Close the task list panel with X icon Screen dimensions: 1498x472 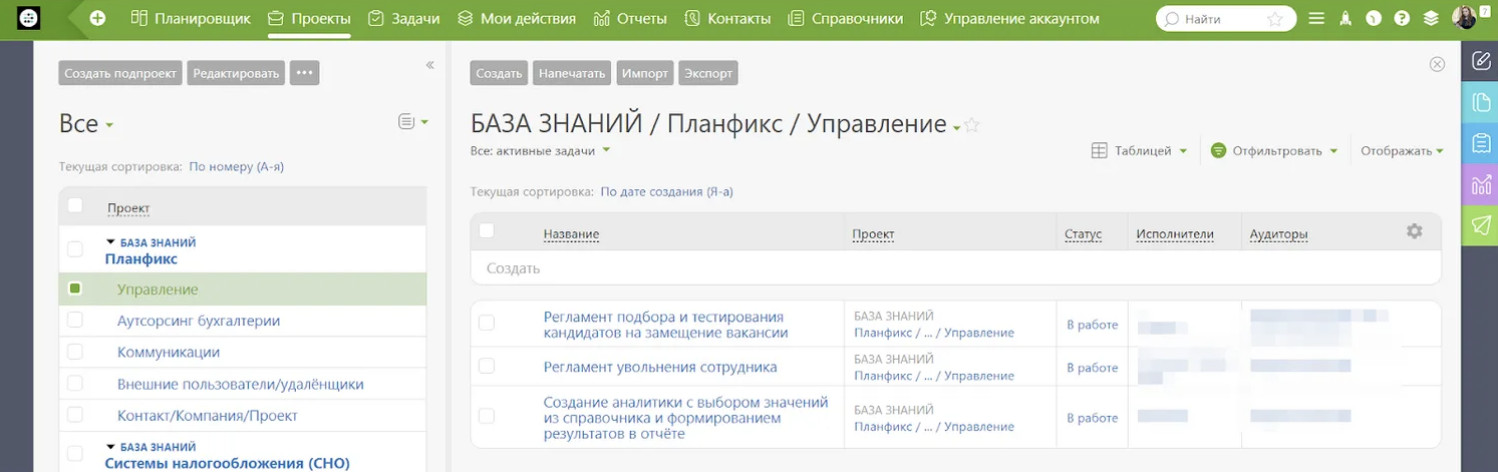1437,64
